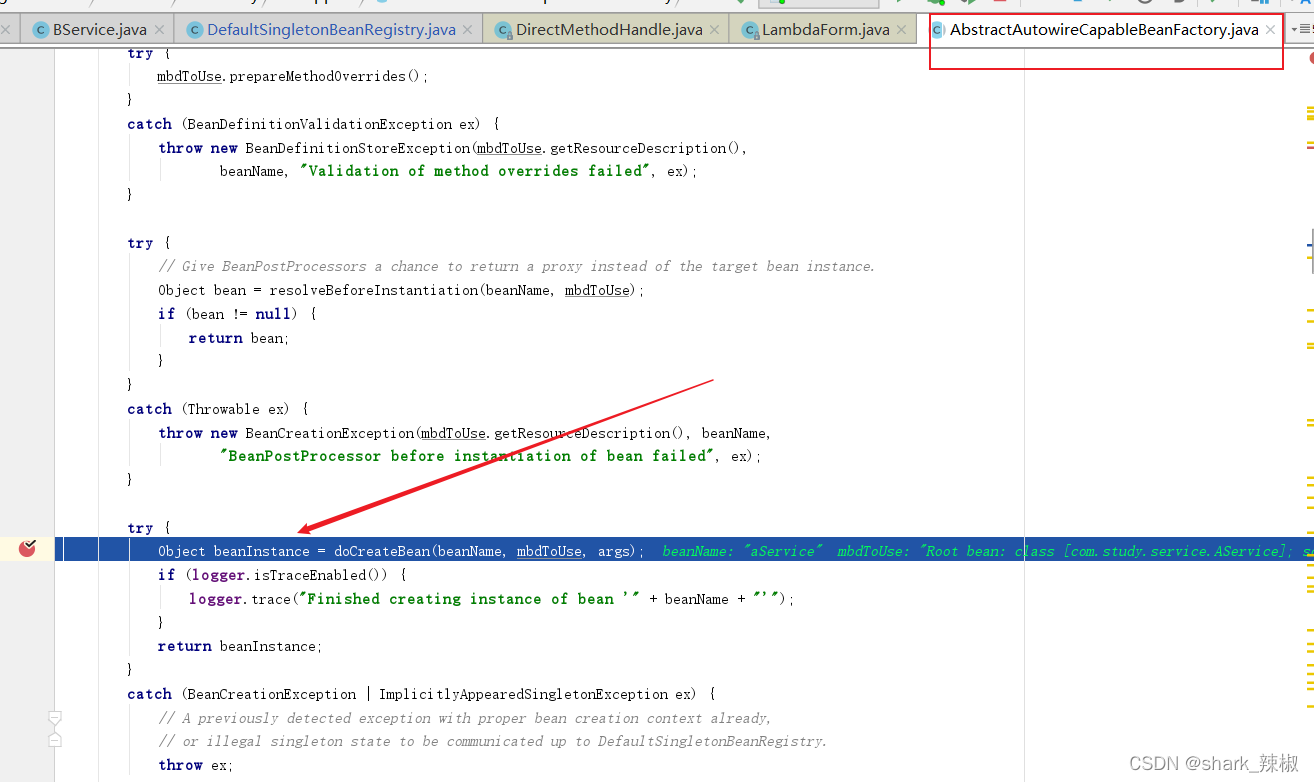
Task: Click the 'Give BeanPostProcessors a chance' comment
Action: click(516, 266)
